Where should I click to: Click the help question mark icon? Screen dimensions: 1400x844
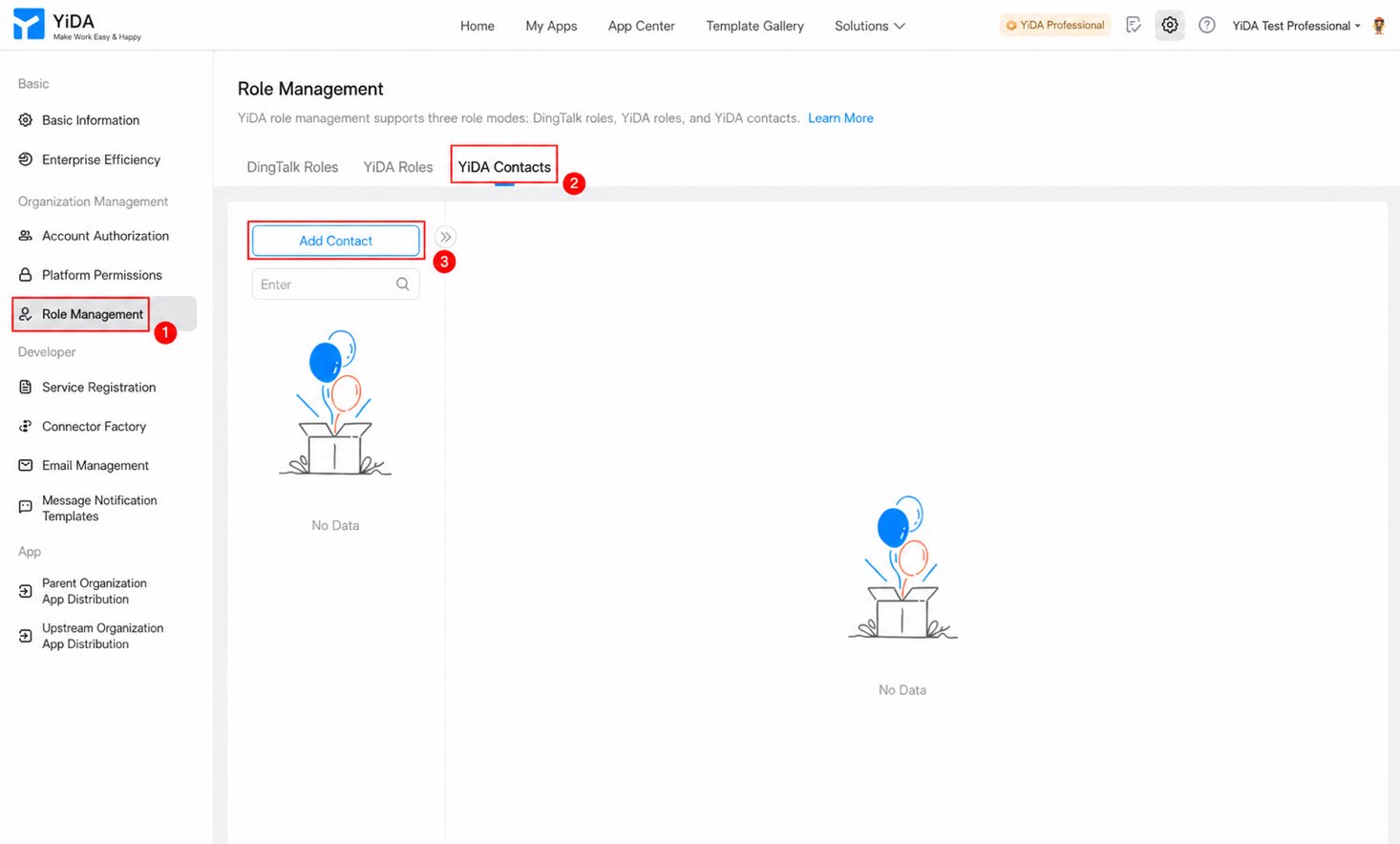click(1207, 26)
